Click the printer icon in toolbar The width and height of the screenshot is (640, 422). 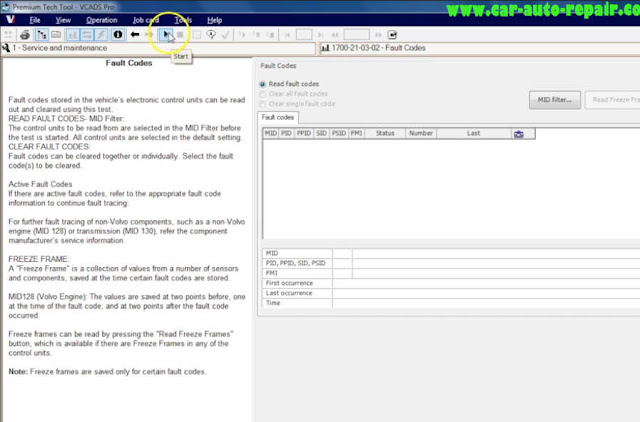(x=25, y=35)
